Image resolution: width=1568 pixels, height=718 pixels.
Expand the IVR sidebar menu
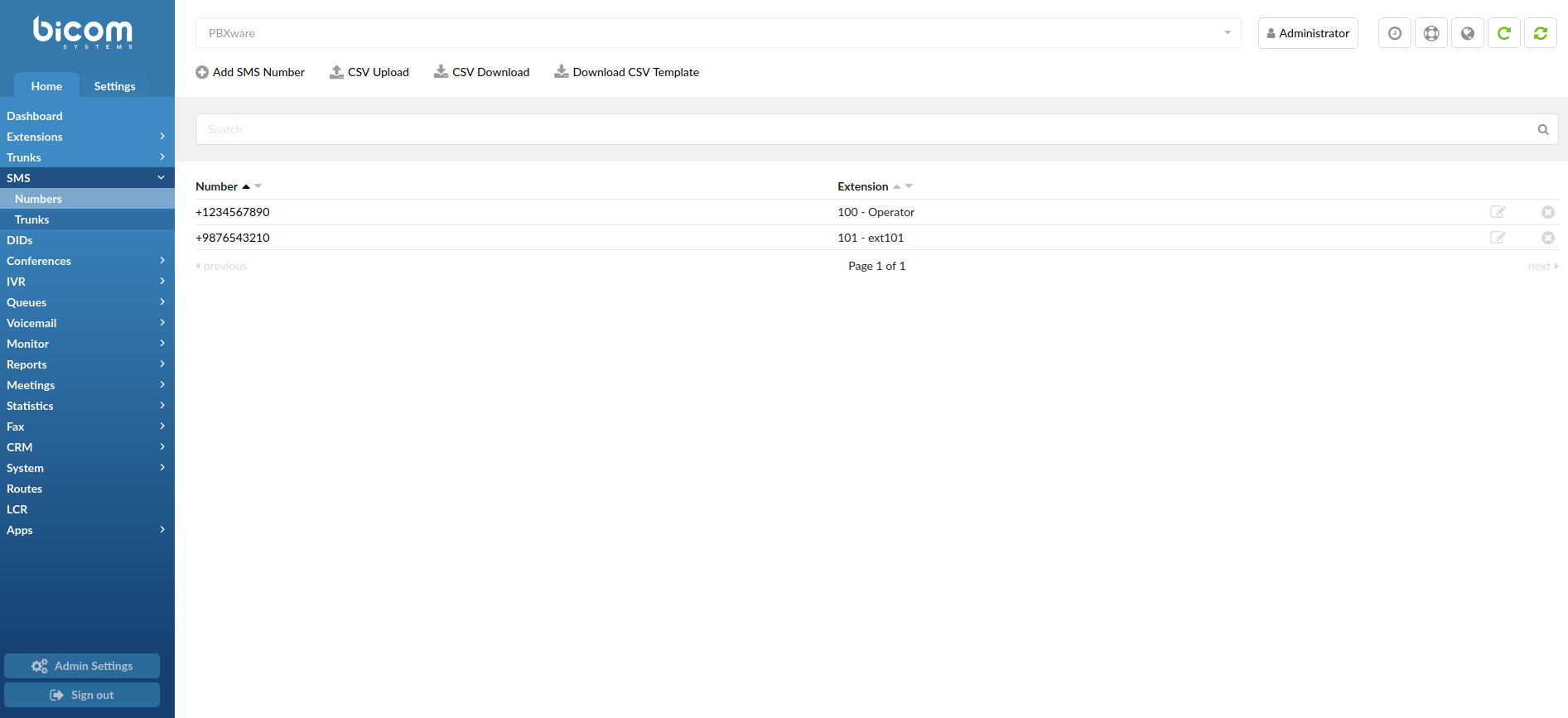pyautogui.click(x=87, y=282)
